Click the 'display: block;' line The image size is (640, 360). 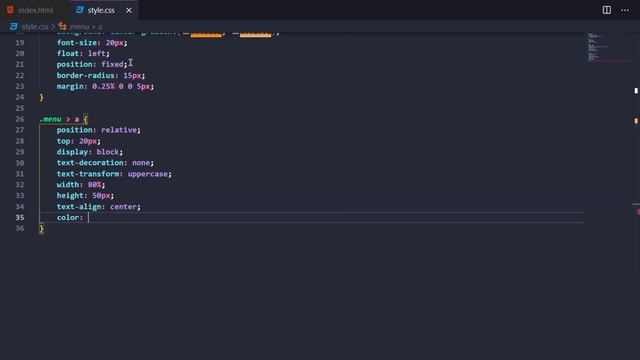(89, 152)
